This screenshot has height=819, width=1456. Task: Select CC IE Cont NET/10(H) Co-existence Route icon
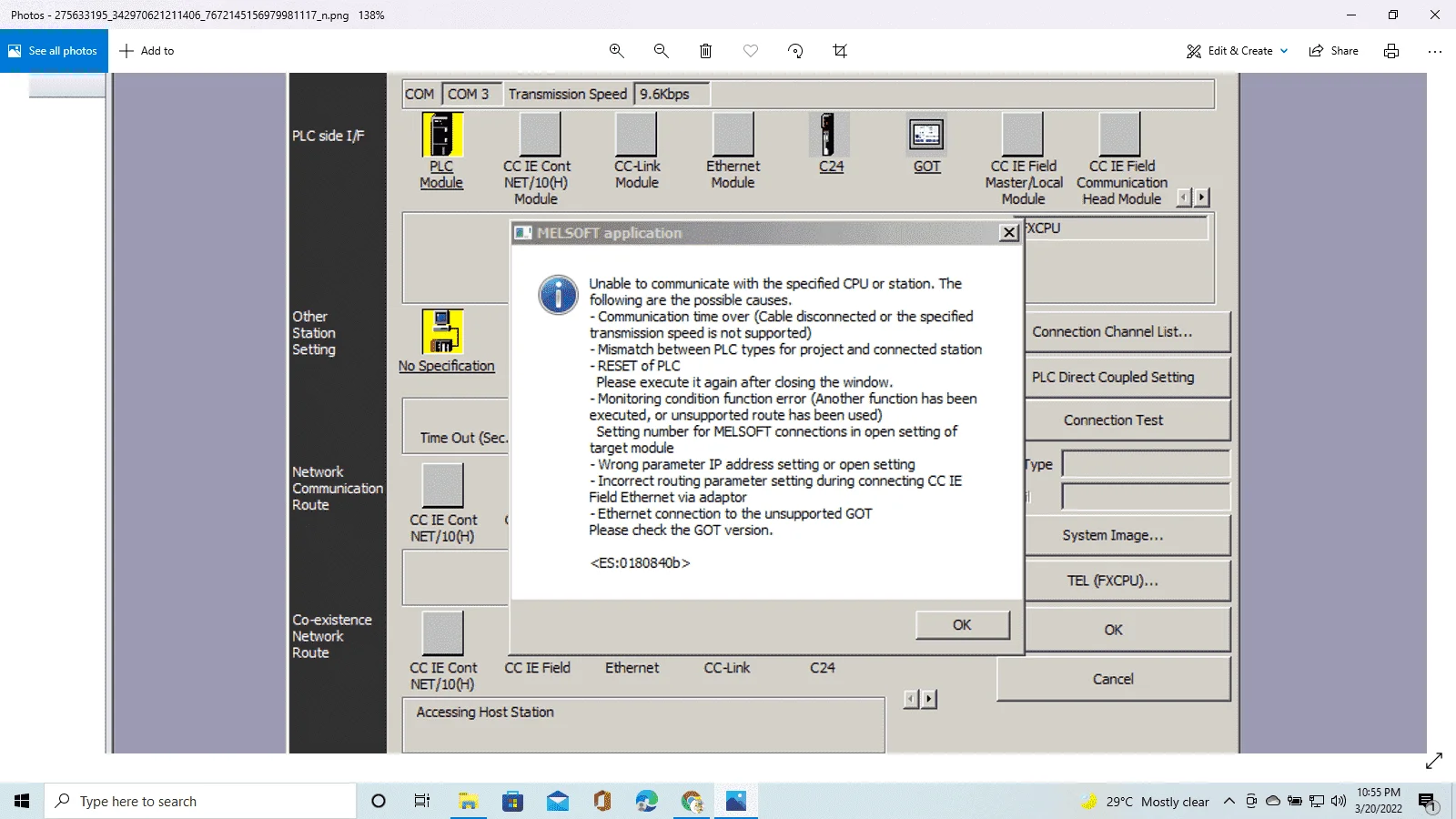(x=443, y=633)
